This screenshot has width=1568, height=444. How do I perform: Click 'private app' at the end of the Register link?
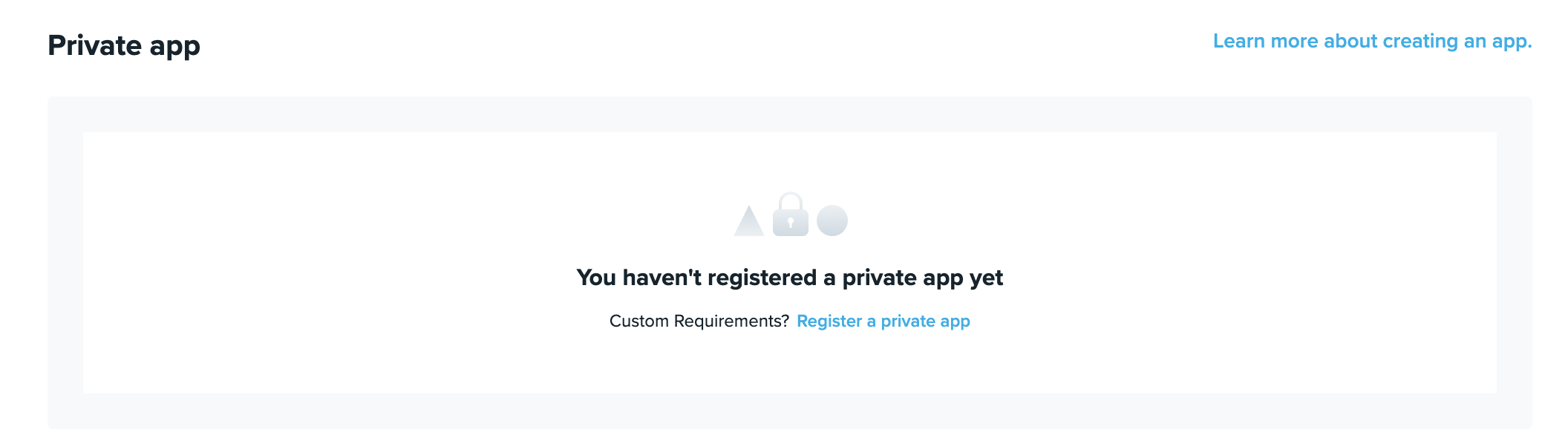pos(925,321)
